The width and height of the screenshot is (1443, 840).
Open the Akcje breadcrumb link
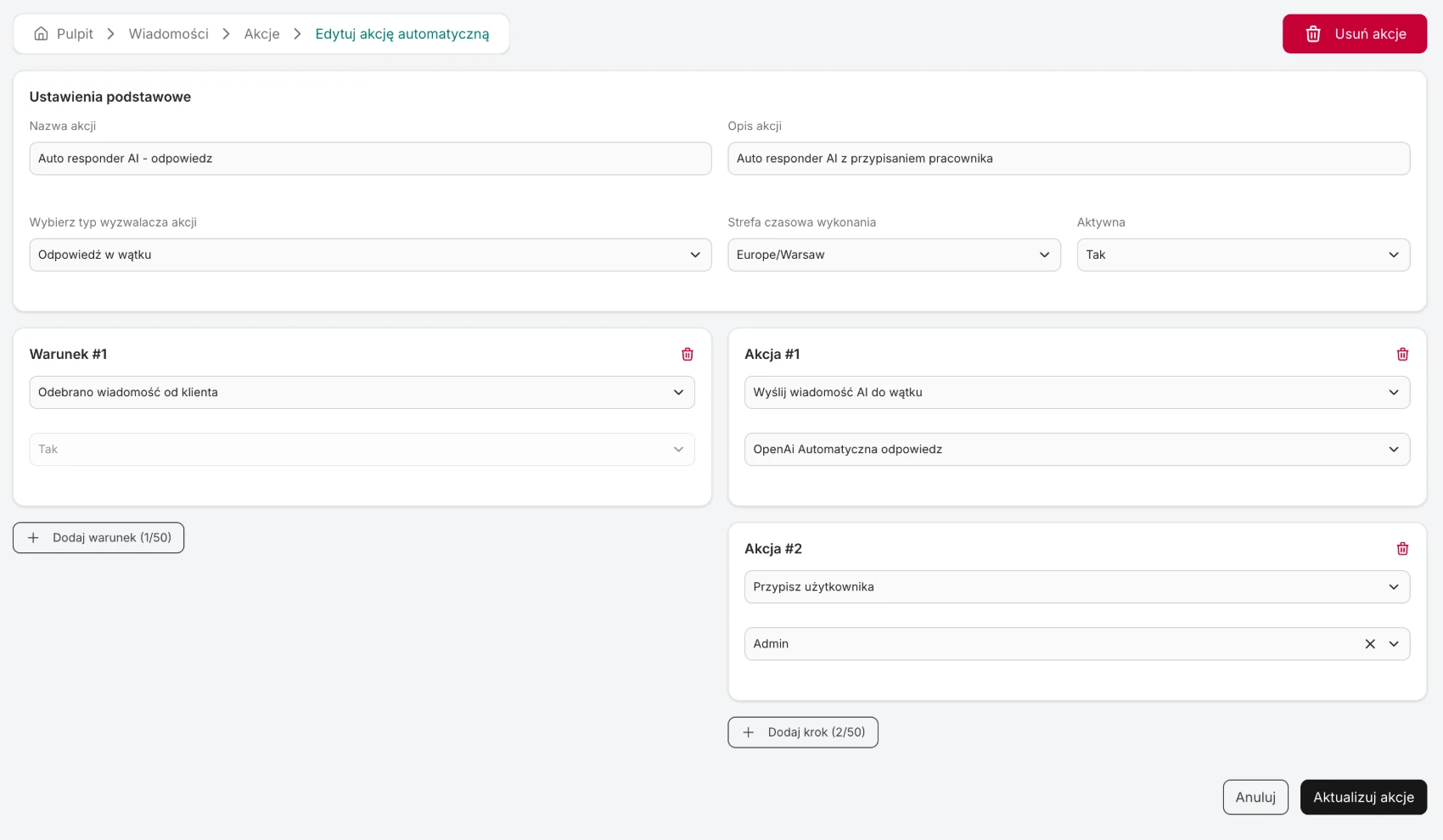coord(261,34)
